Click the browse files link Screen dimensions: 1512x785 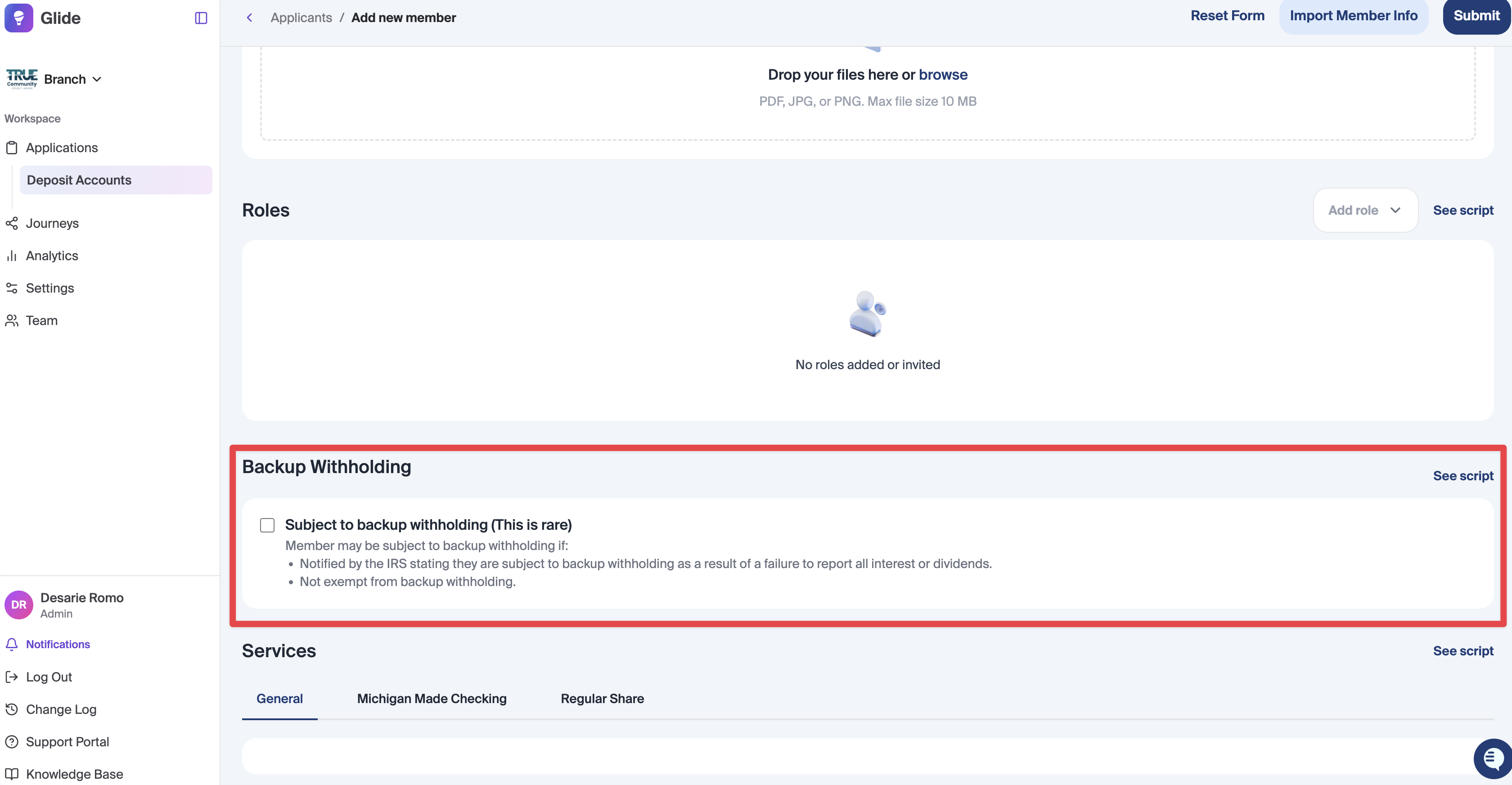pos(943,75)
